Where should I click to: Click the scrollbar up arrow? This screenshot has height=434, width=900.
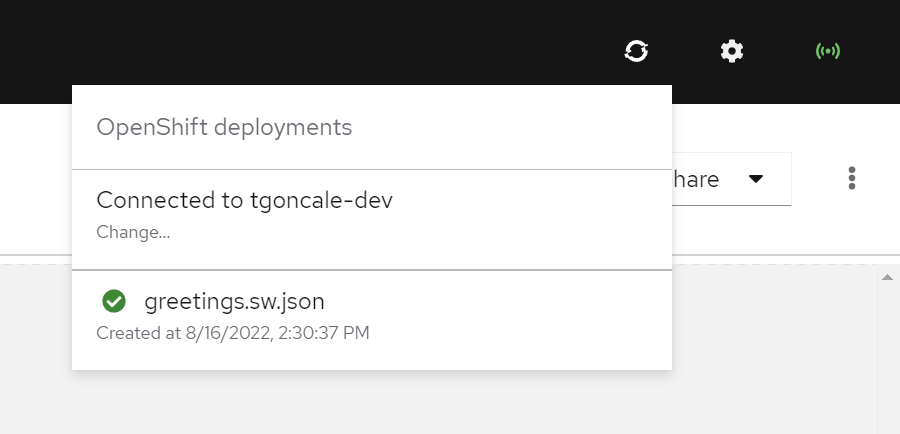coord(887,277)
